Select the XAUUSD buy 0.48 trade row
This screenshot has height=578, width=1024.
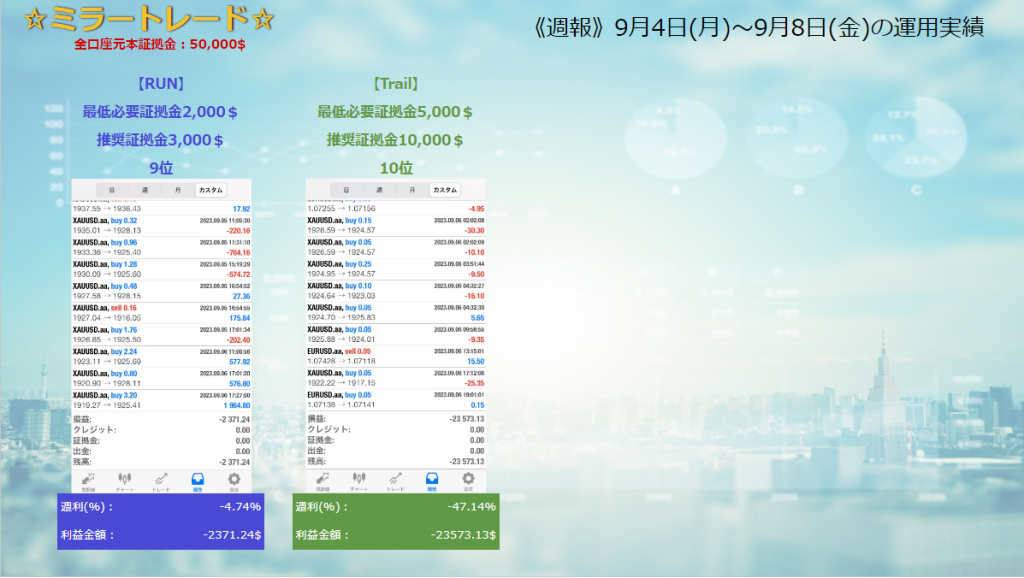coord(161,291)
